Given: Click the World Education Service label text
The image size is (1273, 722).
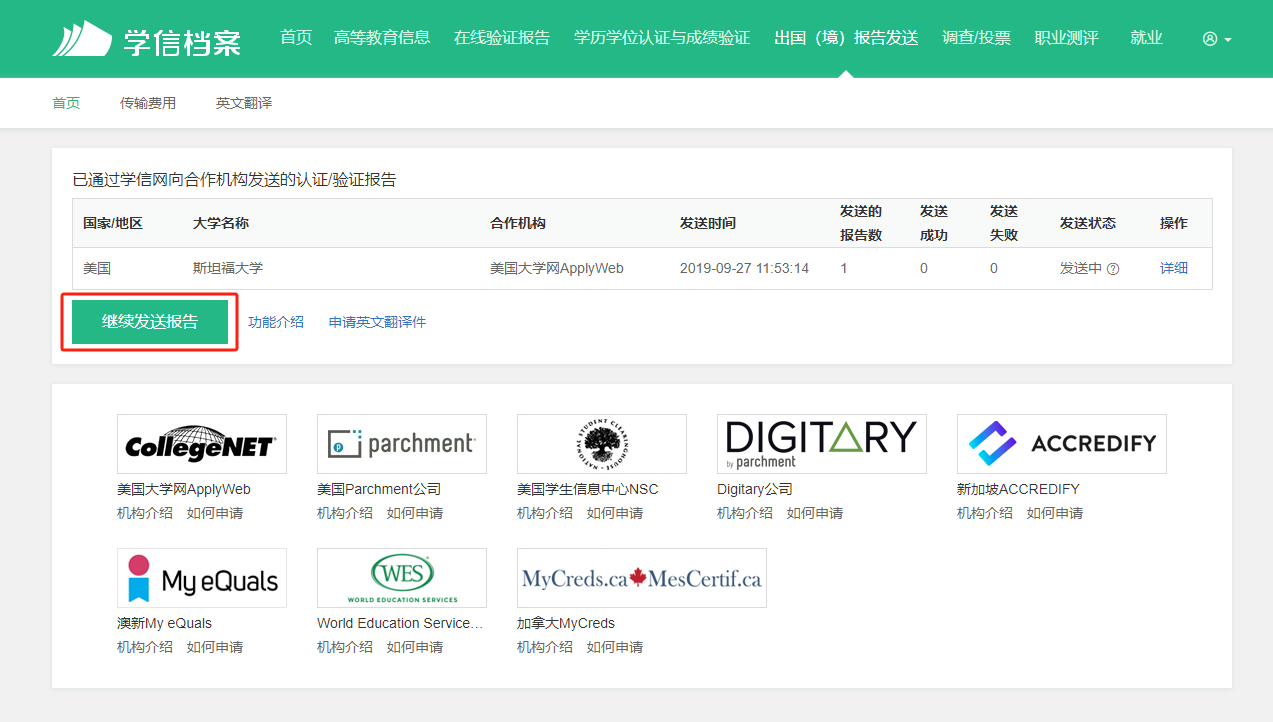Looking at the screenshot, I should pyautogui.click(x=400, y=623).
